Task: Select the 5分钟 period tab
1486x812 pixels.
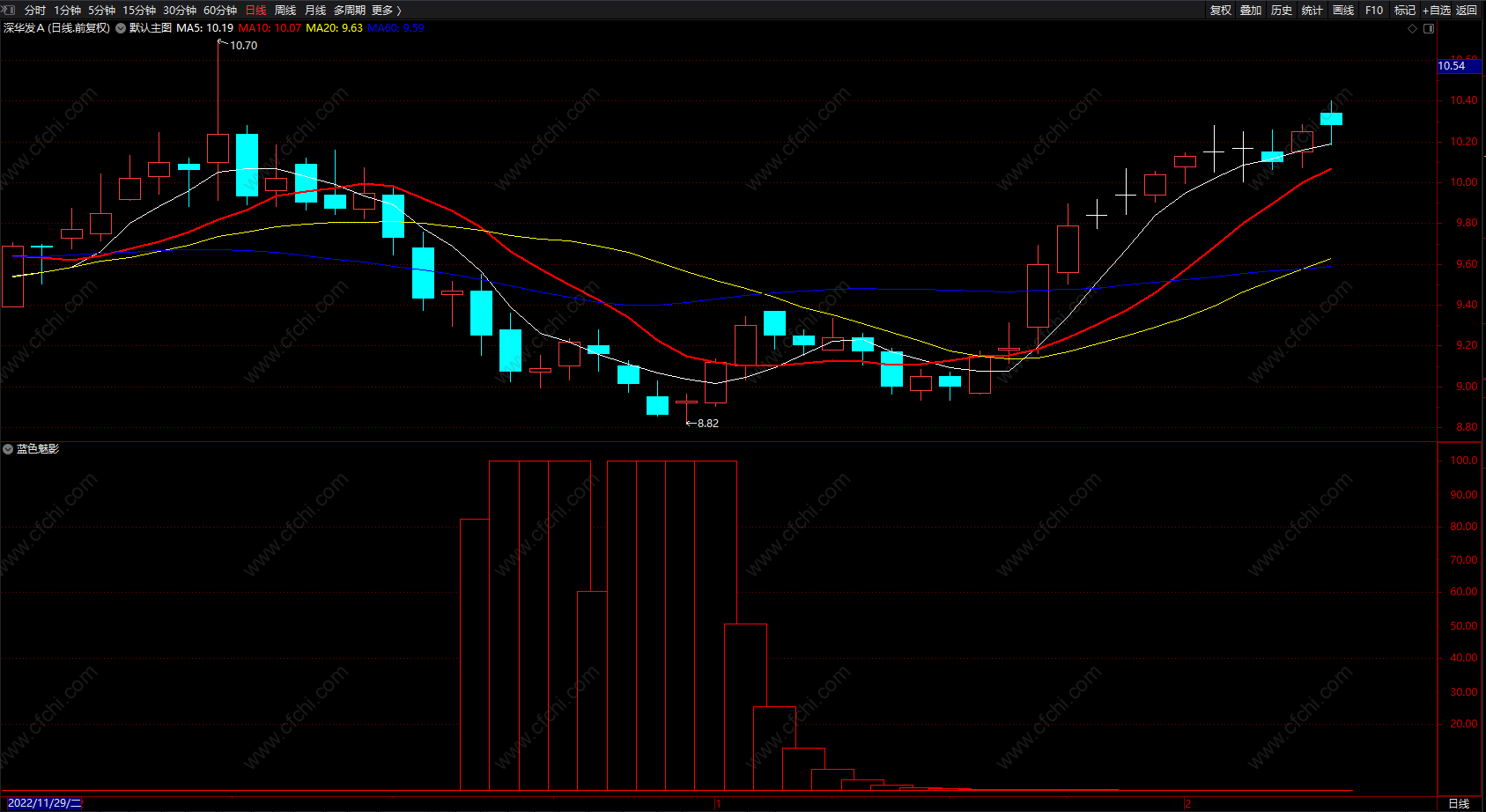Action: tap(101, 10)
